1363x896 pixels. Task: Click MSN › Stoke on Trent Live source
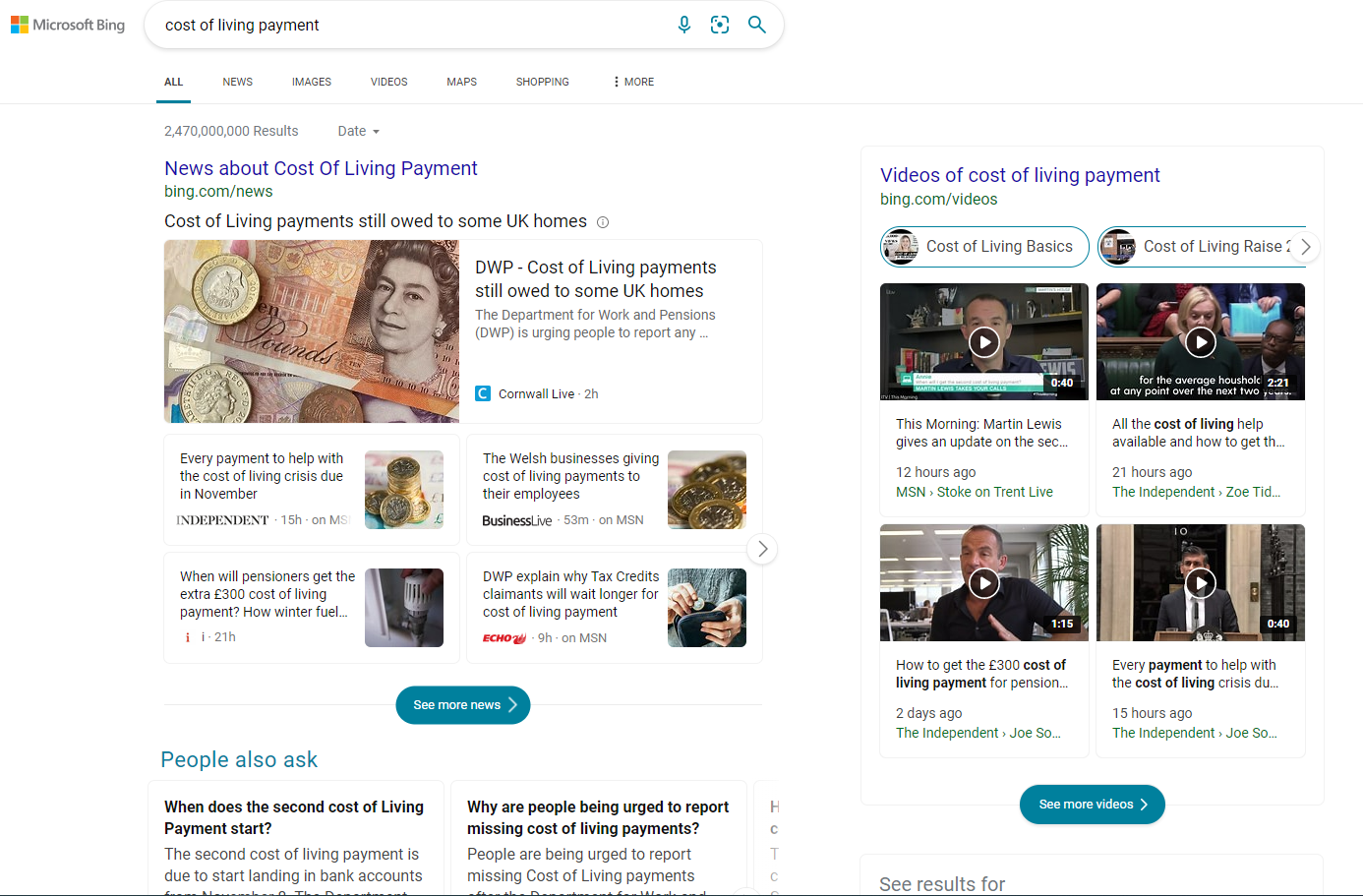point(975,492)
